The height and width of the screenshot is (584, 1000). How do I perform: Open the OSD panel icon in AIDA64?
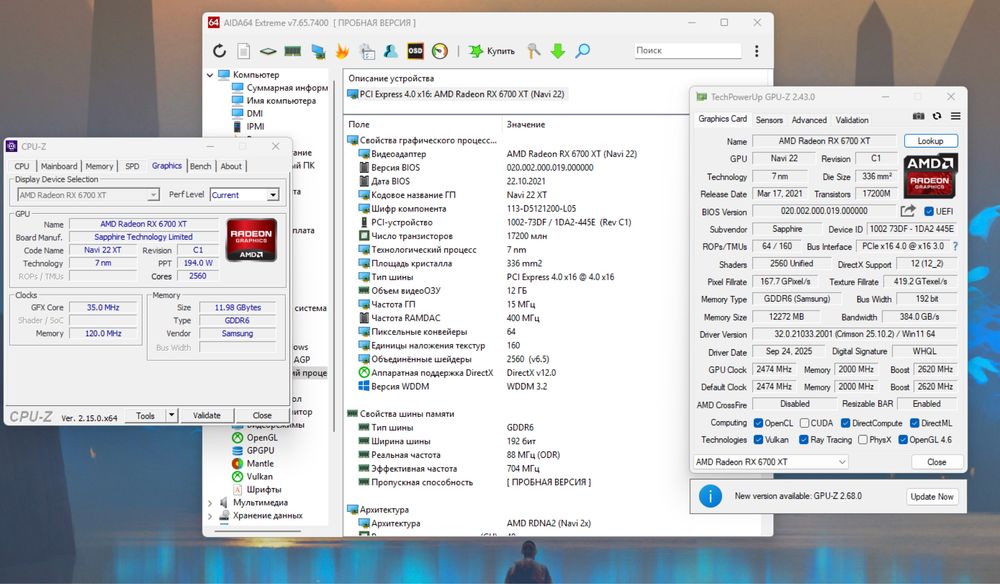pos(415,51)
